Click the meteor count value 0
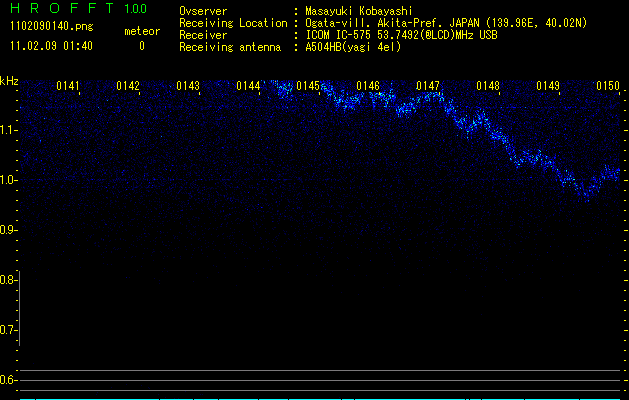Screen dimensions: 629x400 [x=142, y=46]
